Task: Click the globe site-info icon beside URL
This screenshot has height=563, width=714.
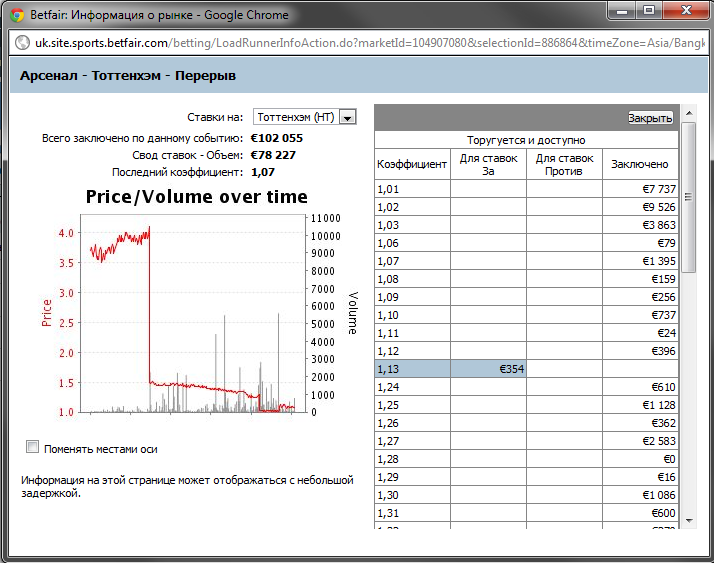Action: 22,43
